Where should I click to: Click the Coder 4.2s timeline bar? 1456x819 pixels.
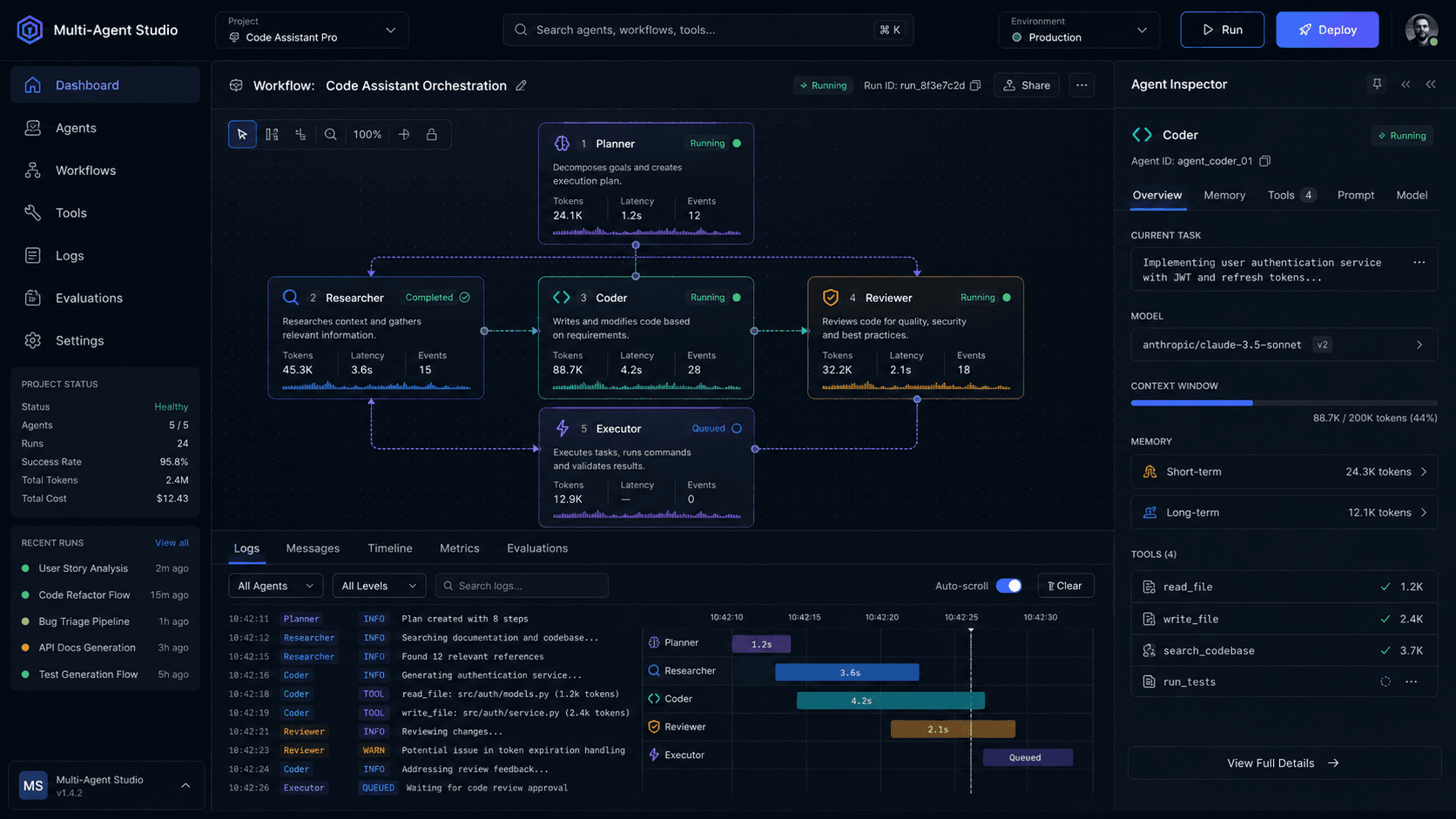891,701
